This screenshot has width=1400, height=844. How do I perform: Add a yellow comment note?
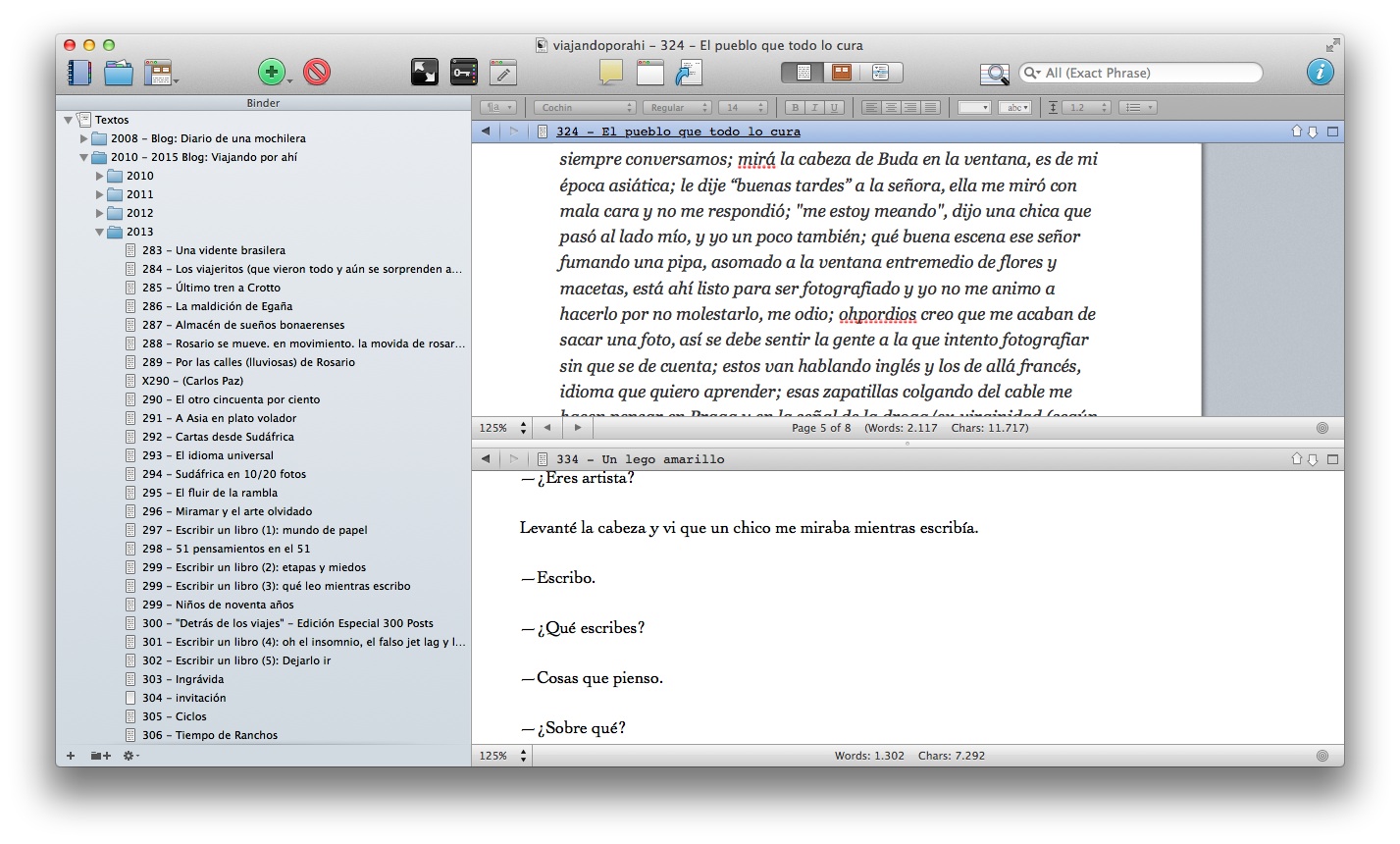tap(611, 73)
